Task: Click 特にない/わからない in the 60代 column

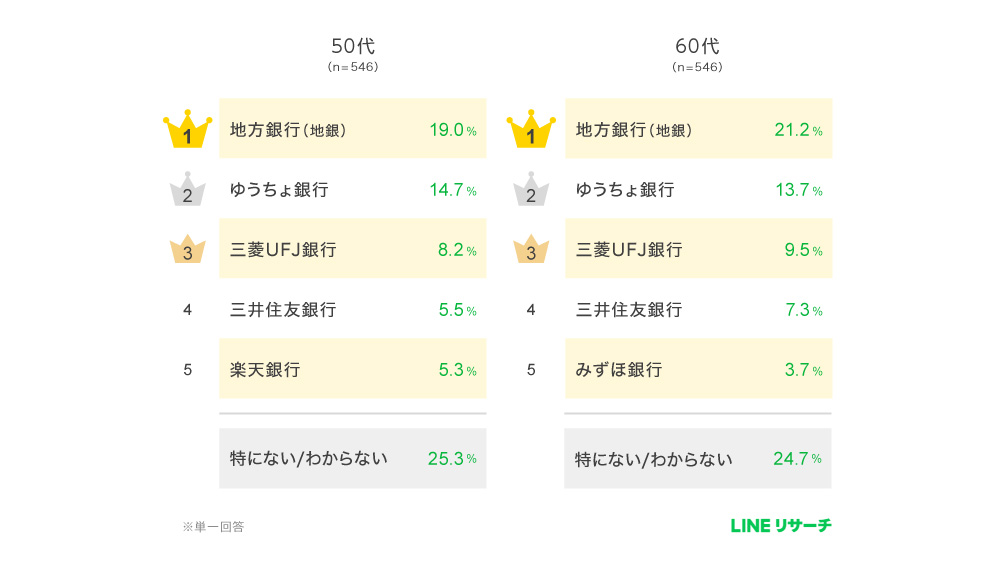Action: (654, 459)
